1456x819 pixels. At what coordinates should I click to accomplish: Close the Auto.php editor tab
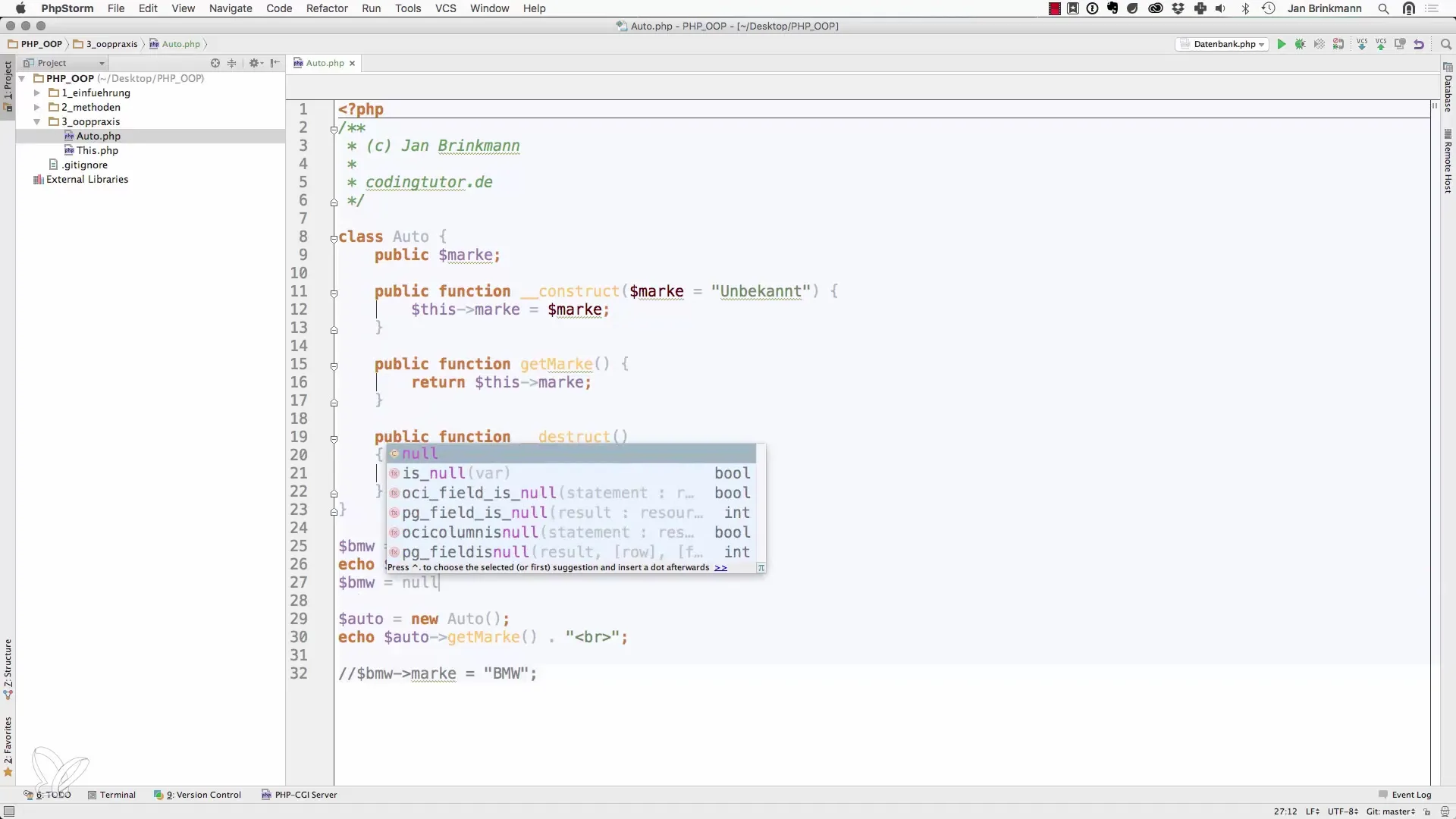pyautogui.click(x=352, y=63)
